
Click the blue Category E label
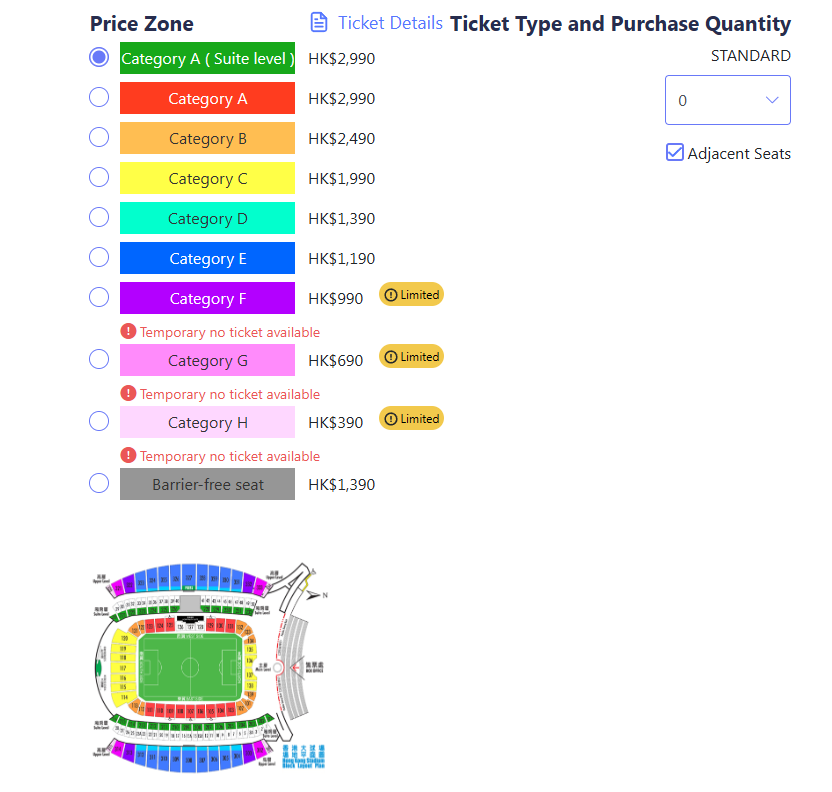pos(207,258)
